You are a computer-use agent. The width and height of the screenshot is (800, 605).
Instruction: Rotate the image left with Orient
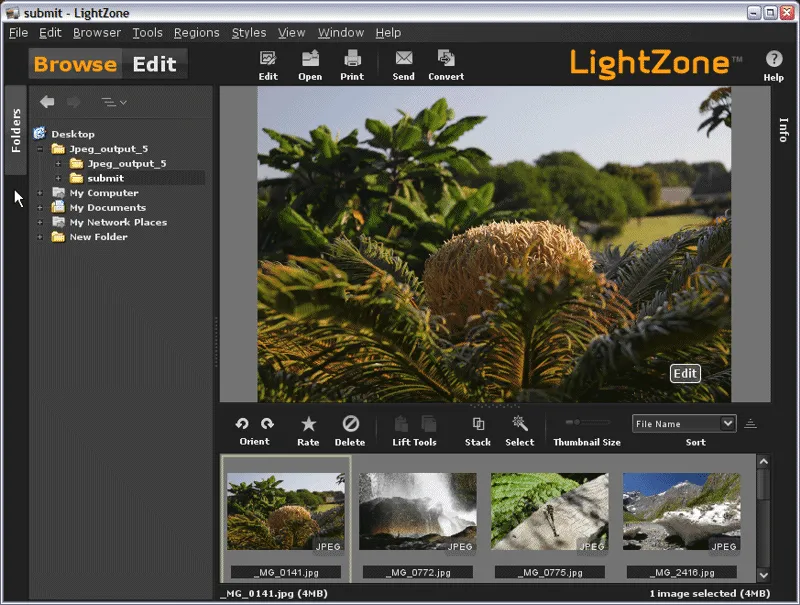pos(242,424)
